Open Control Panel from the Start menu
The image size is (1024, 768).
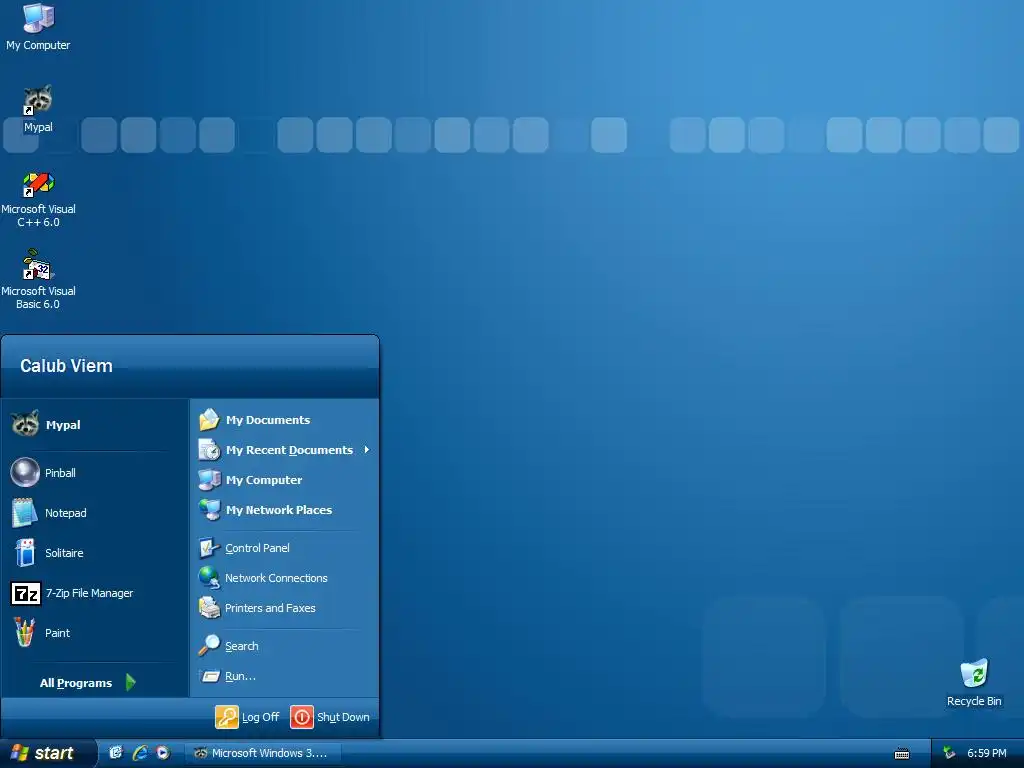pyautogui.click(x=285, y=548)
